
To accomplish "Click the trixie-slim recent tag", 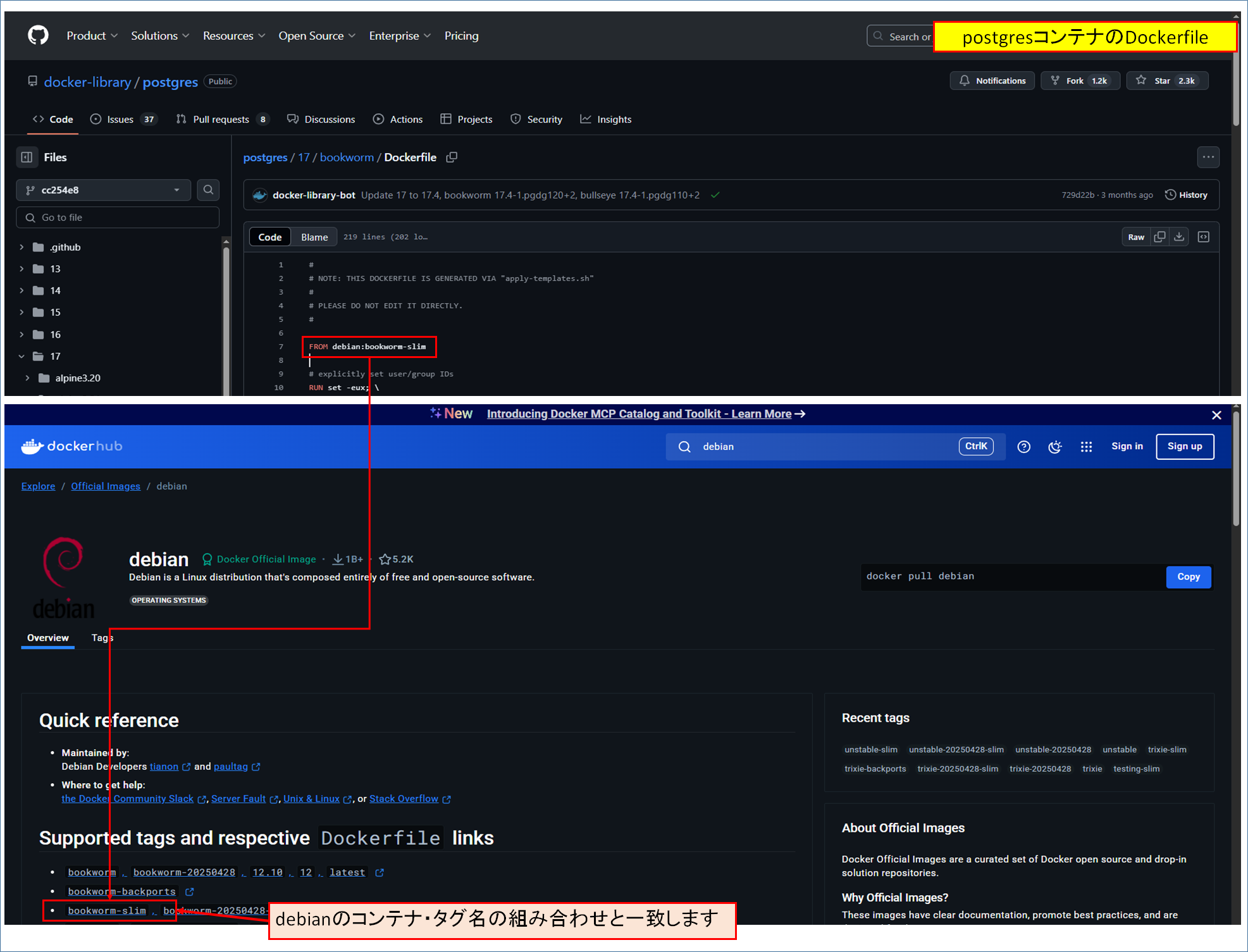I will click(1167, 750).
